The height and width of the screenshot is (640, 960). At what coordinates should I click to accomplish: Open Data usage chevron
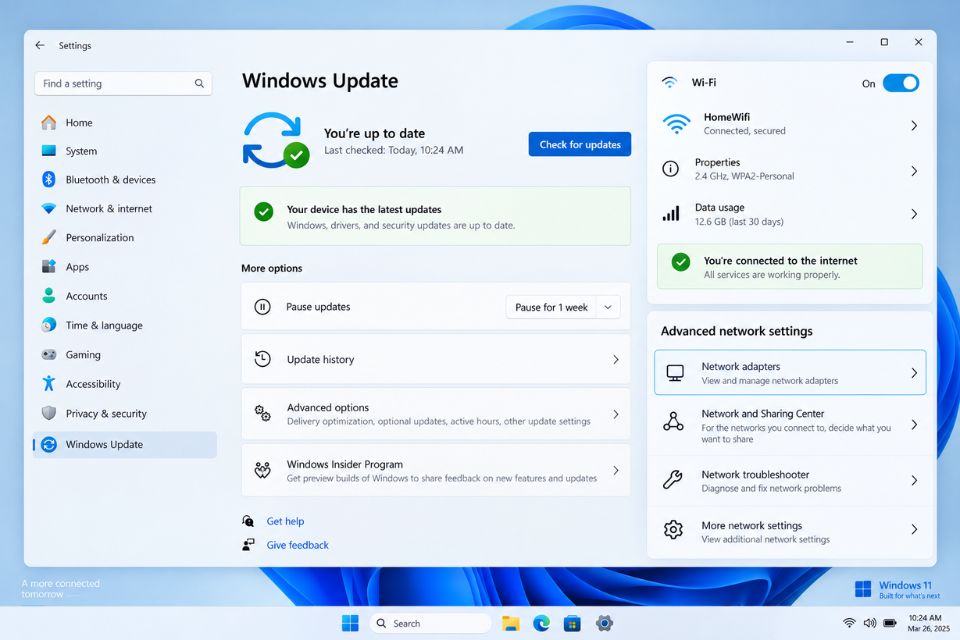coord(913,214)
